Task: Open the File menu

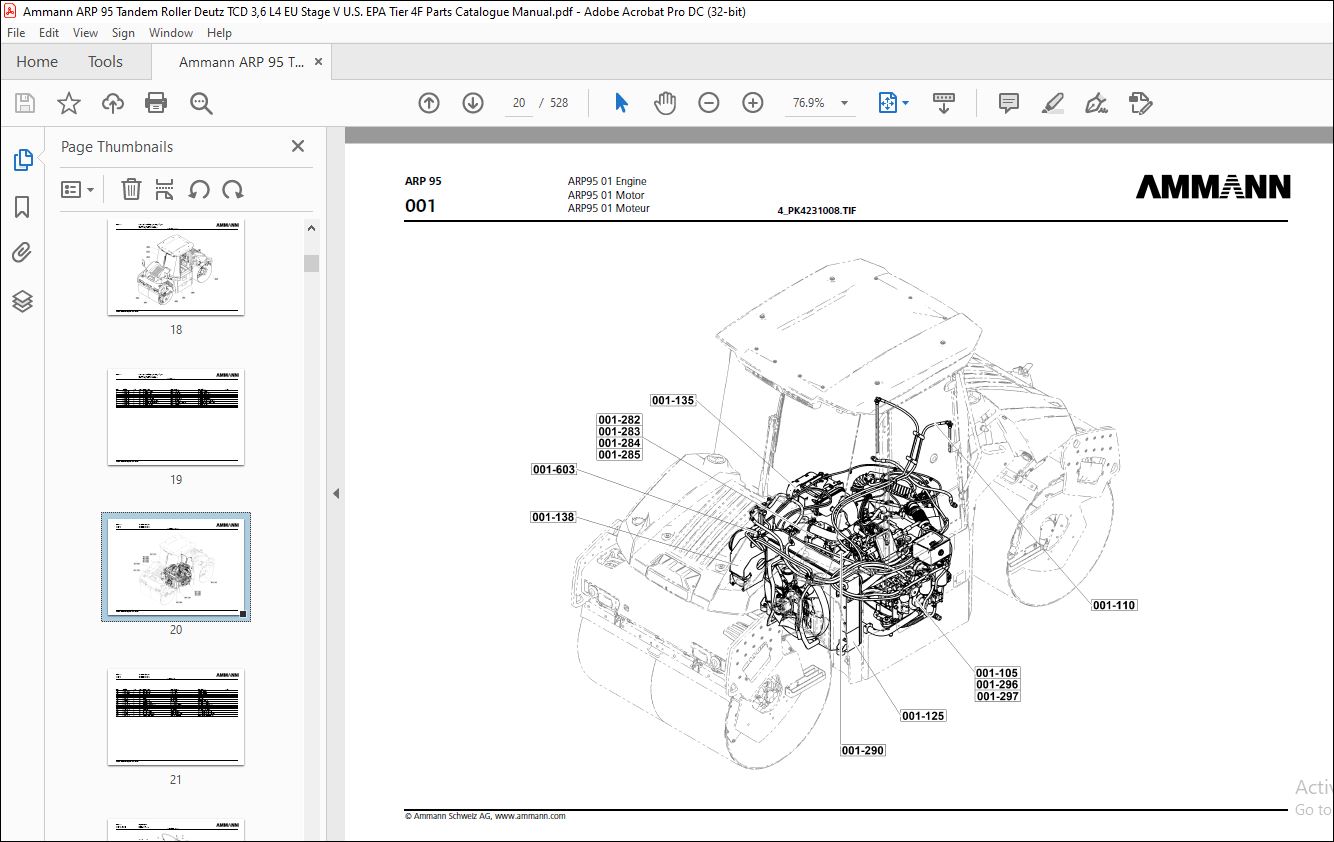Action: click(x=16, y=33)
